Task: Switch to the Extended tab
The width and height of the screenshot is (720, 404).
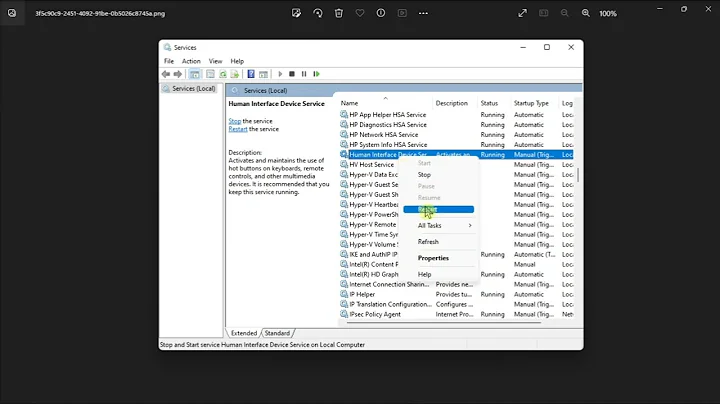Action: tap(244, 333)
